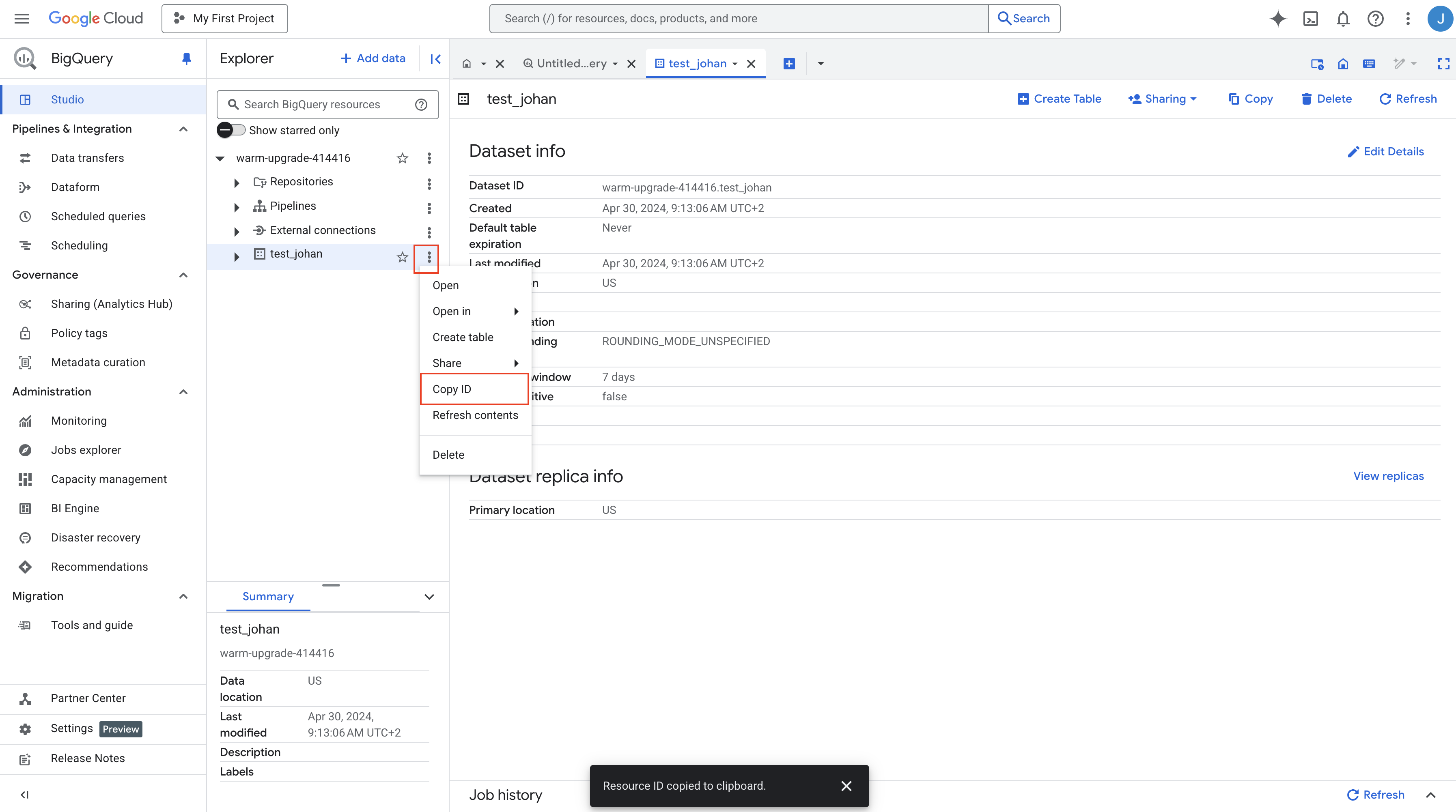
Task: Select Delete in the context menu
Action: pyautogui.click(x=475, y=455)
